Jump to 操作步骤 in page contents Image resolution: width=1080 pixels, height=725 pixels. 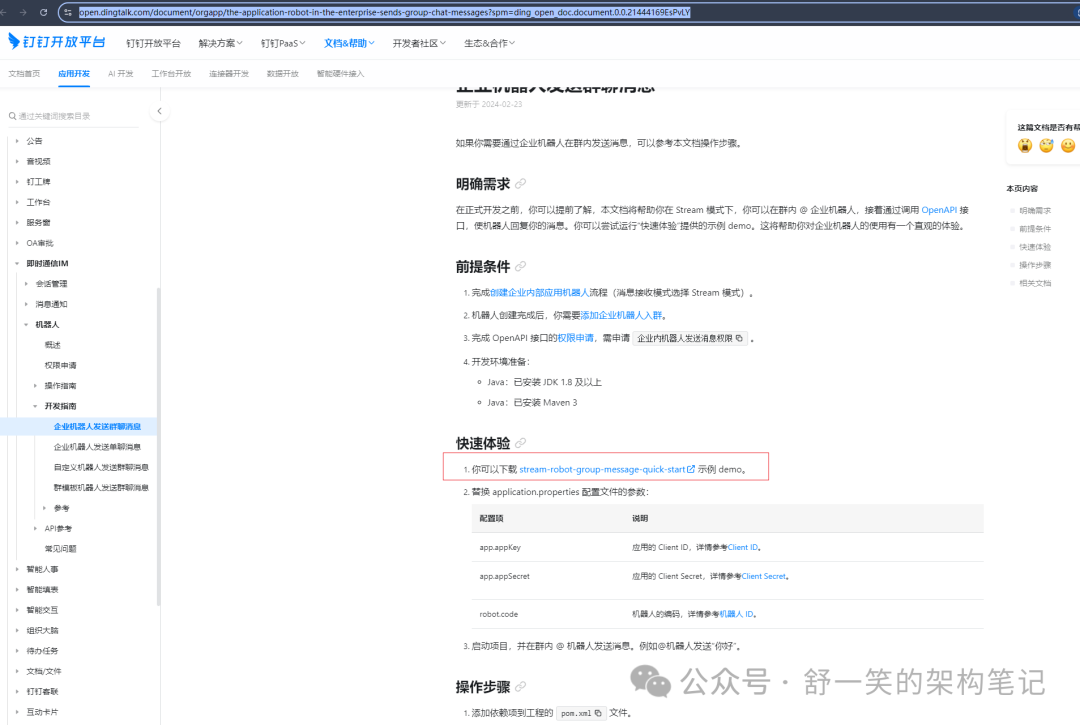point(1035,265)
